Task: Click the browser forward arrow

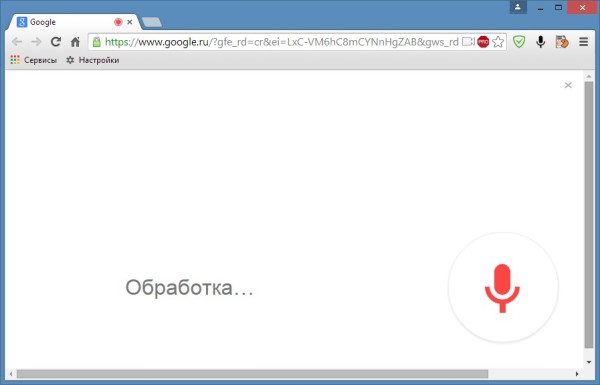Action: [36, 42]
